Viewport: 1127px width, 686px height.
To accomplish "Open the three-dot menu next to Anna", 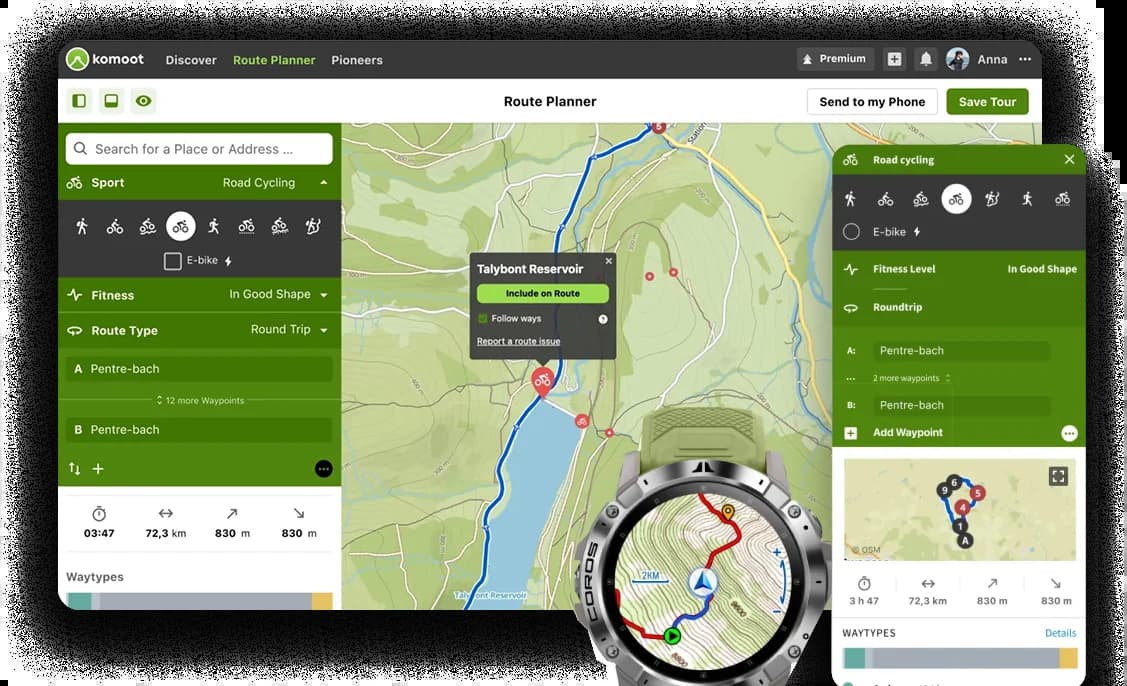I will [x=1025, y=59].
